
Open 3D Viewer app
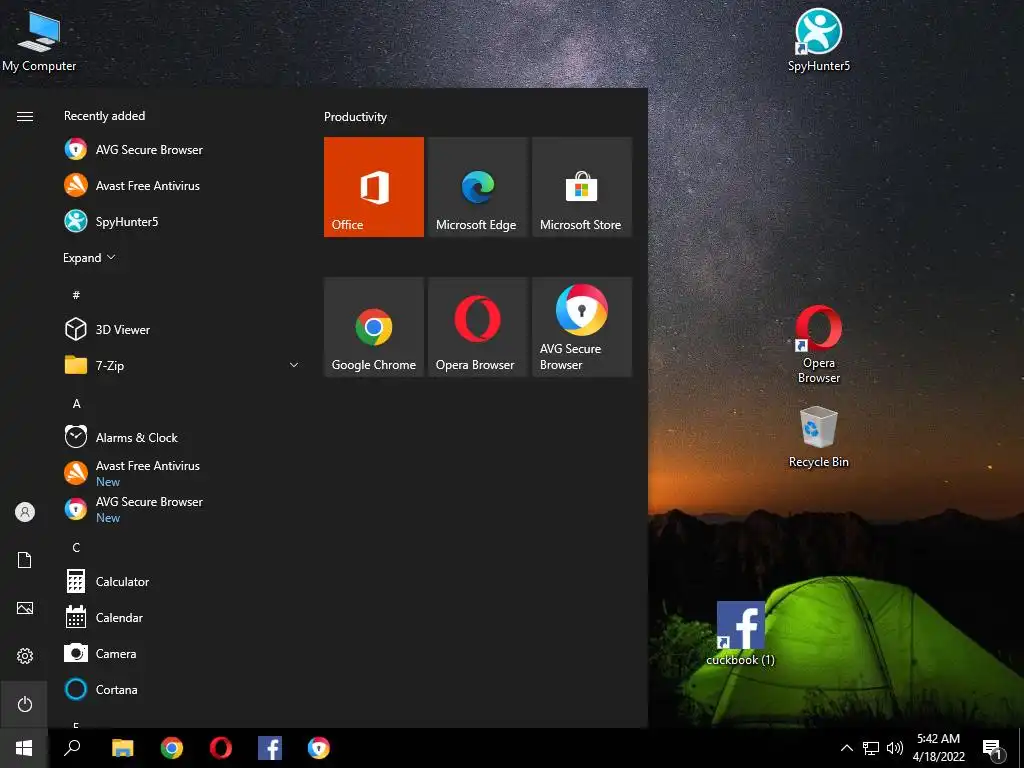click(x=183, y=329)
